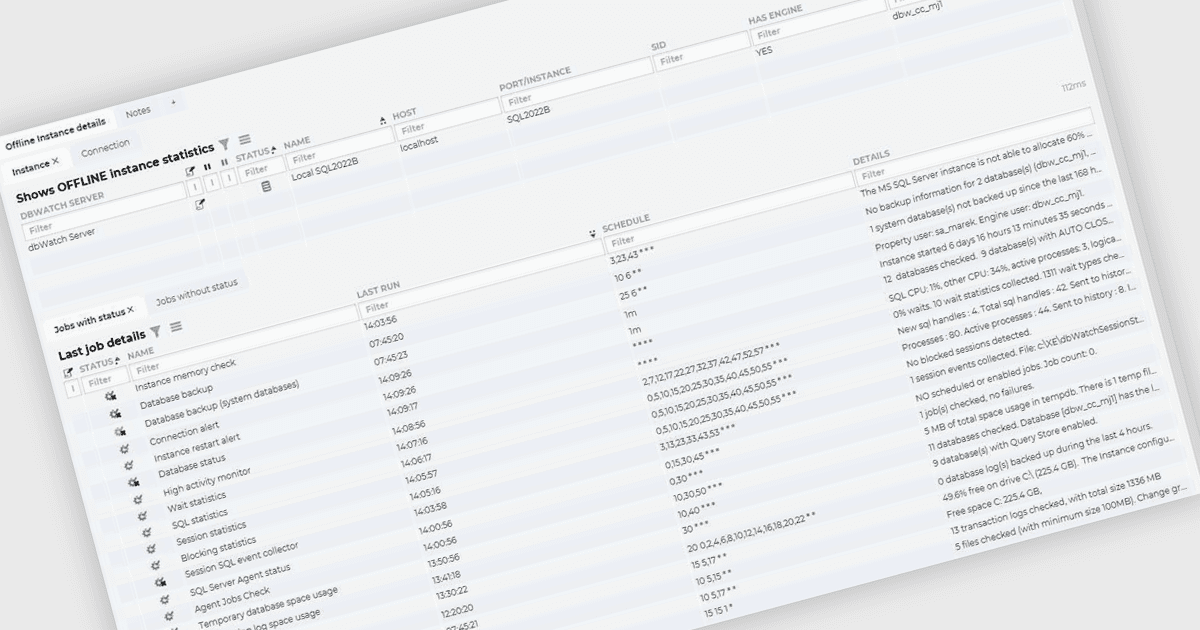Close the Instance tab

(x=56, y=161)
